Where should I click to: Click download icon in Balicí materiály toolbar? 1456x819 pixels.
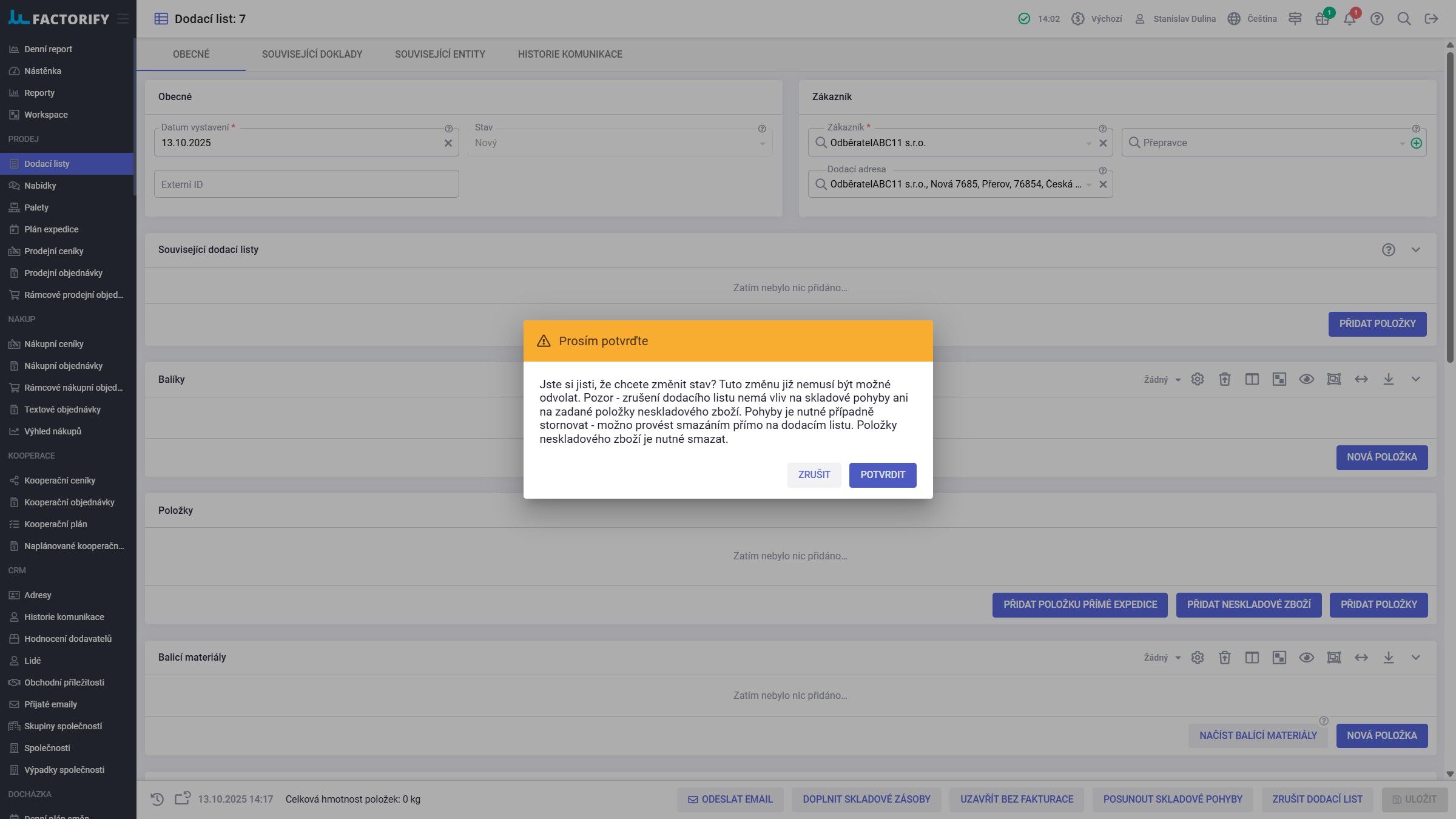pyautogui.click(x=1388, y=657)
